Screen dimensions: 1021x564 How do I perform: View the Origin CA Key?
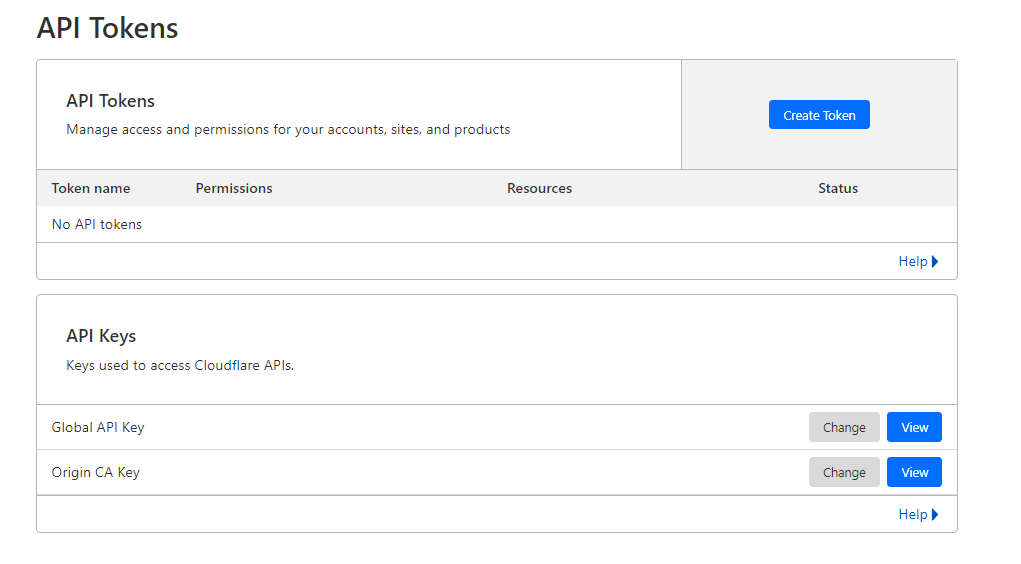tap(914, 472)
